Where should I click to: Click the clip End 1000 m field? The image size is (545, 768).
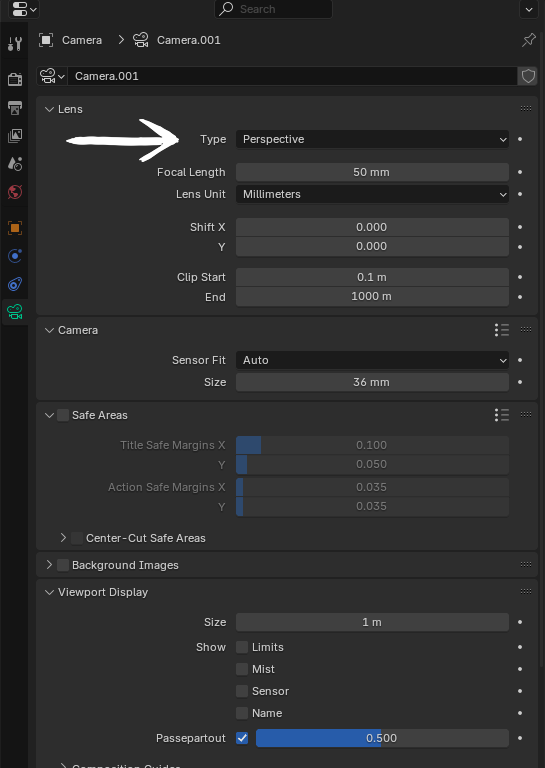tap(372, 296)
